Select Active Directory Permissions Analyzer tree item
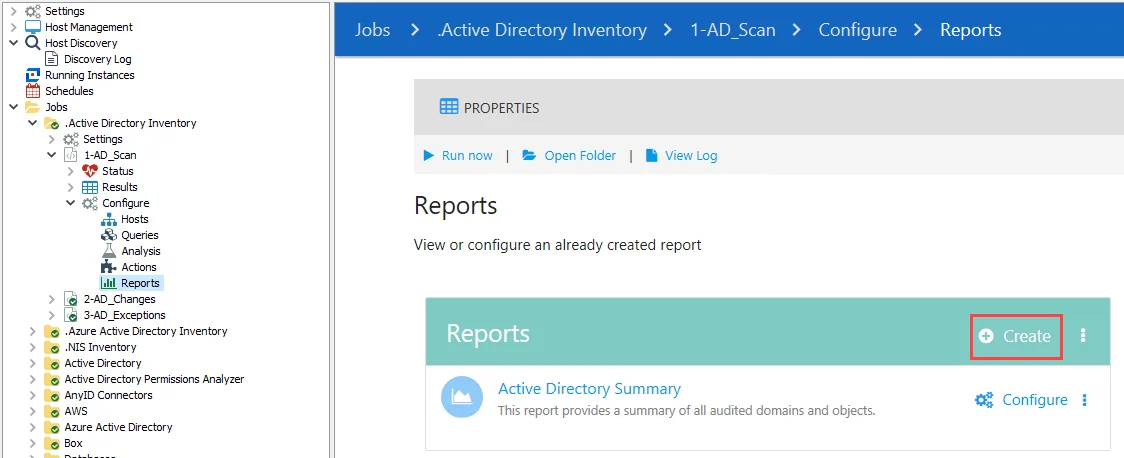 point(154,379)
